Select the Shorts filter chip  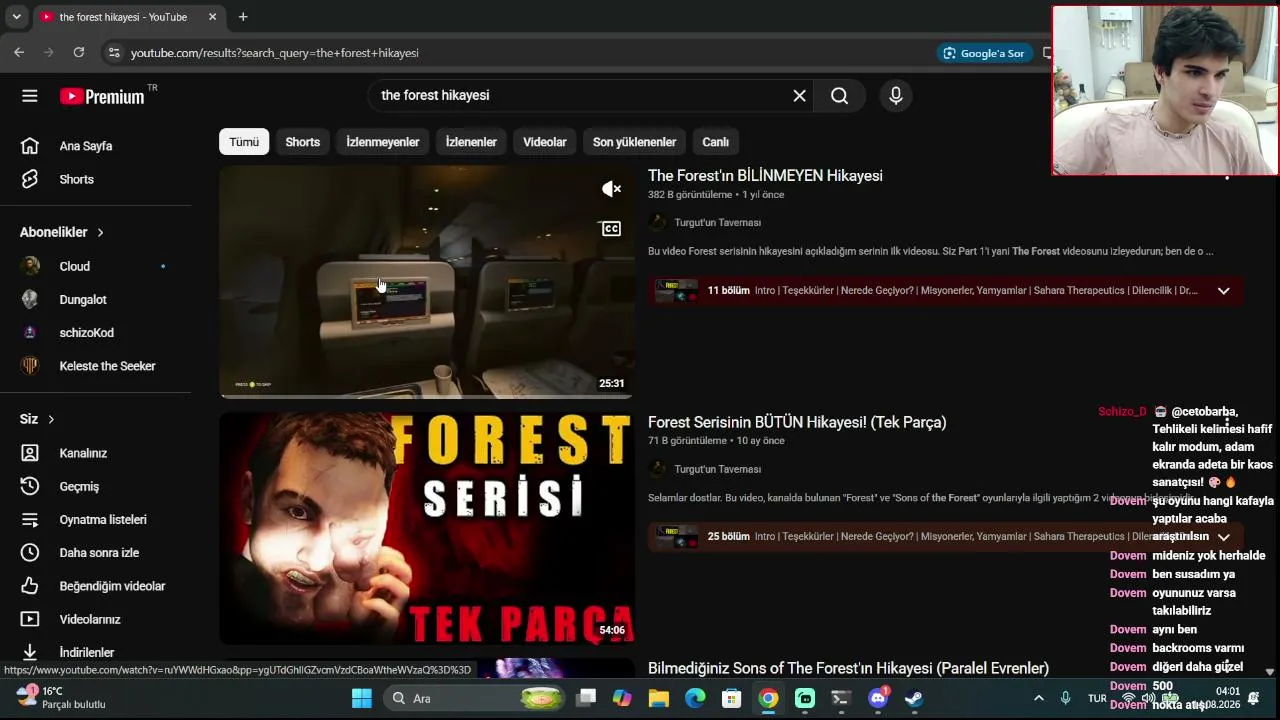303,142
